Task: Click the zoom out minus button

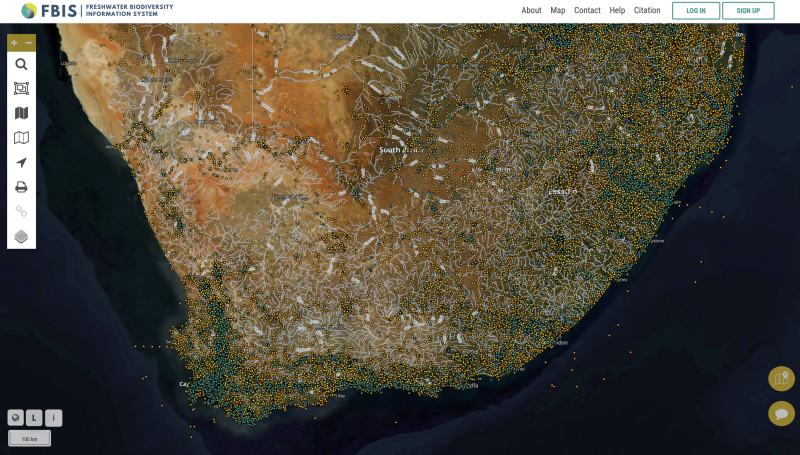Action: pos(29,43)
